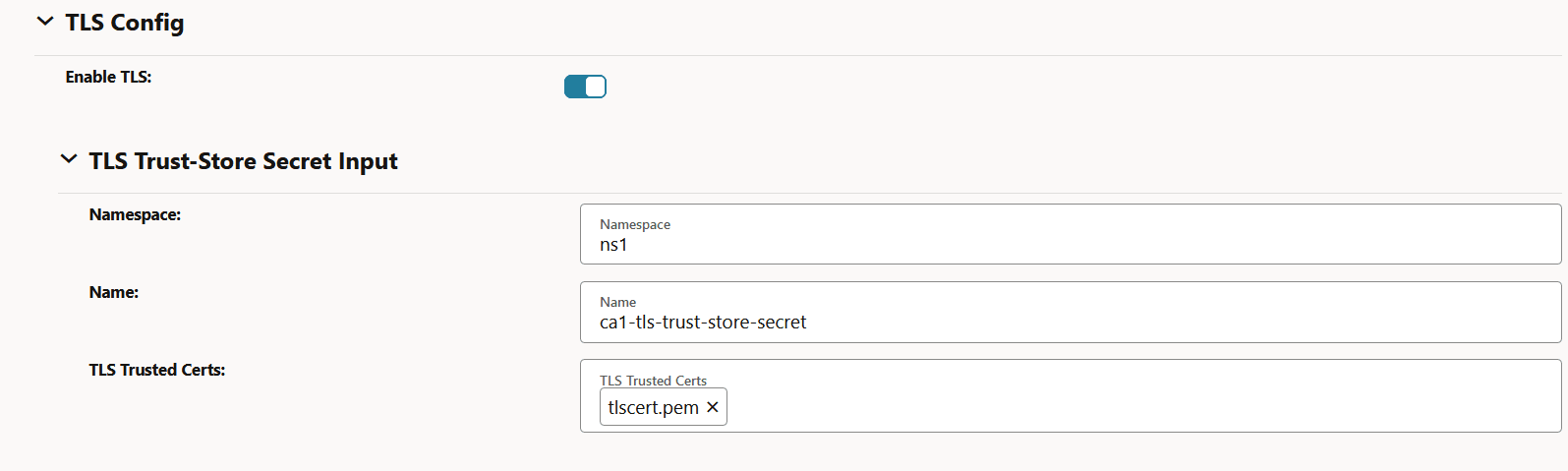Remove tlscert.pem using its X icon
Screen dimensions: 1568x471
(x=713, y=407)
